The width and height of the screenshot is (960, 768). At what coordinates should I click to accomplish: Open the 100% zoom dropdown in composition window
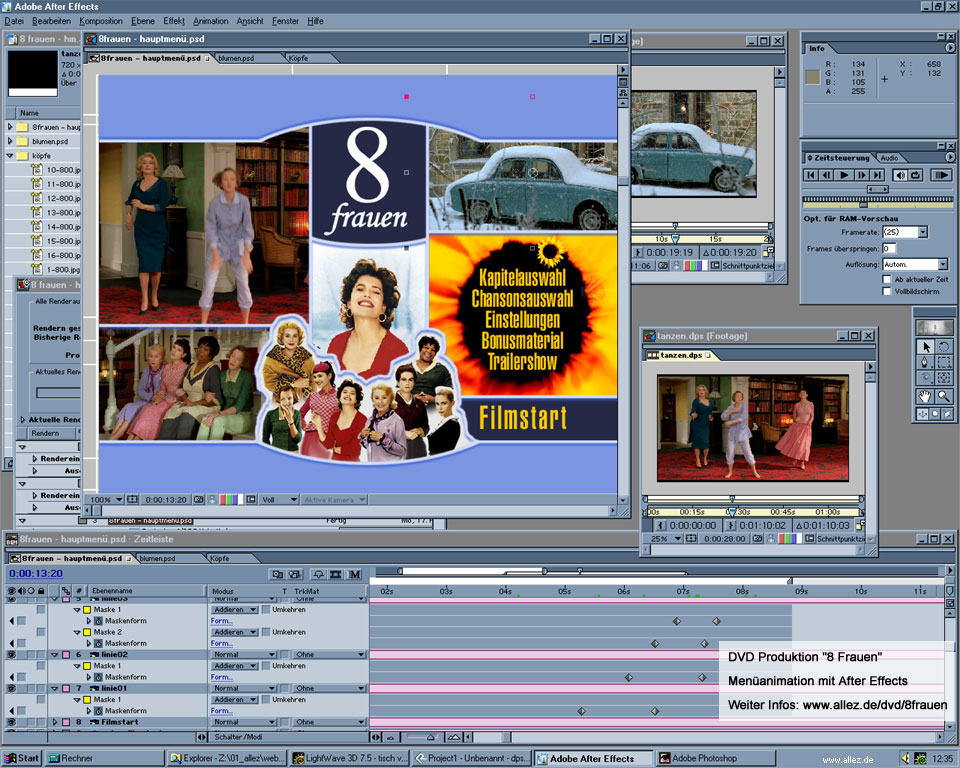click(x=107, y=500)
